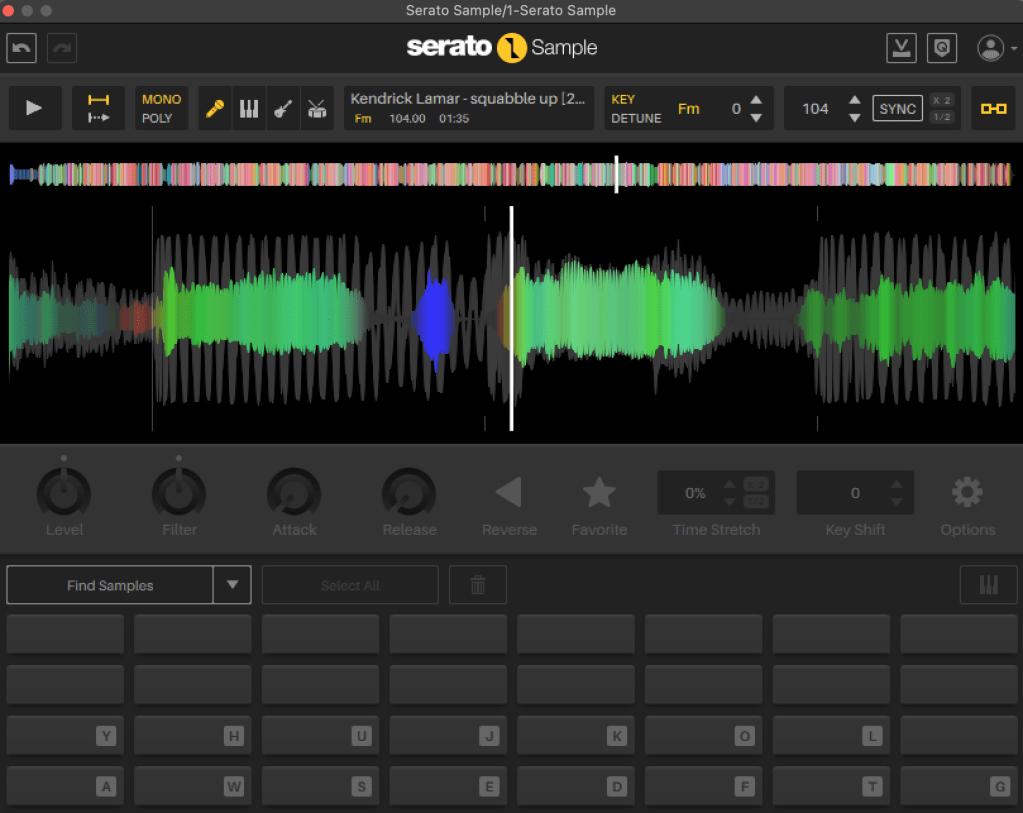Click the Level knob

click(x=64, y=492)
